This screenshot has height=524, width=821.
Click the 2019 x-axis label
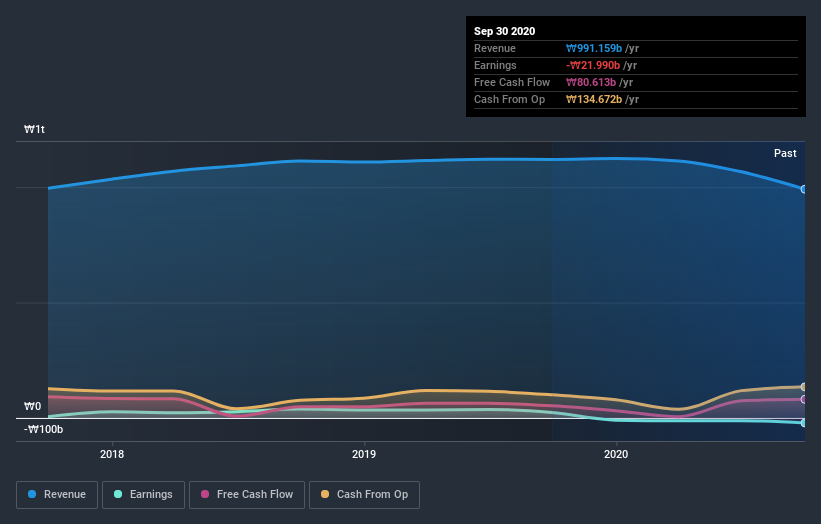pyautogui.click(x=364, y=454)
